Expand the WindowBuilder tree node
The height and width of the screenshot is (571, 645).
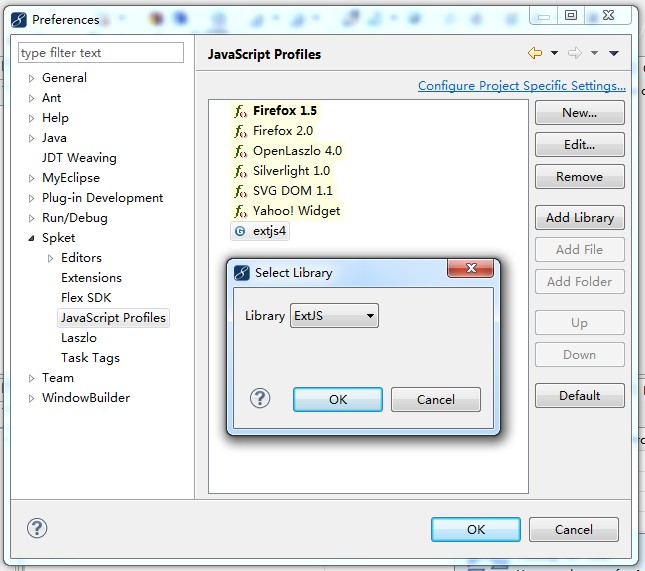tap(31, 398)
